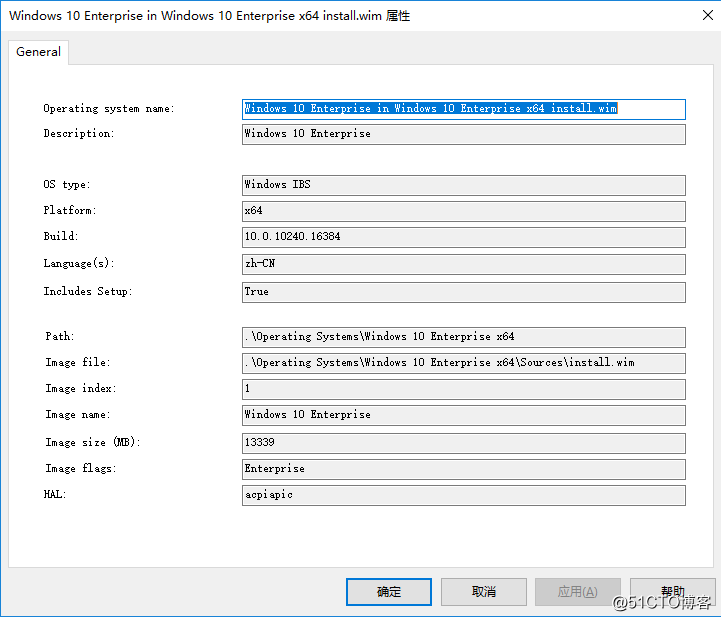
Task: Click the Platform field x64
Action: 464,211
